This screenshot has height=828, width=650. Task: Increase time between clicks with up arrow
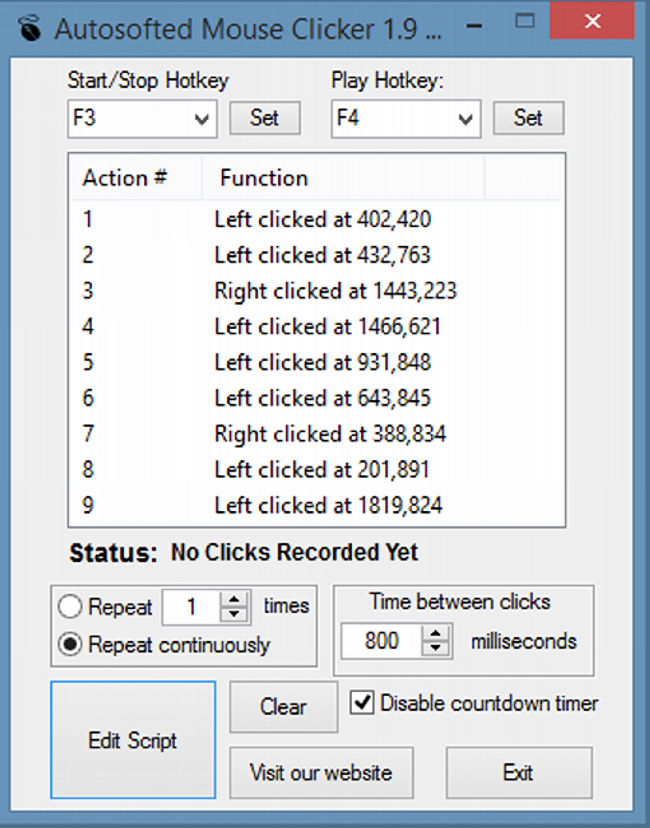click(436, 634)
